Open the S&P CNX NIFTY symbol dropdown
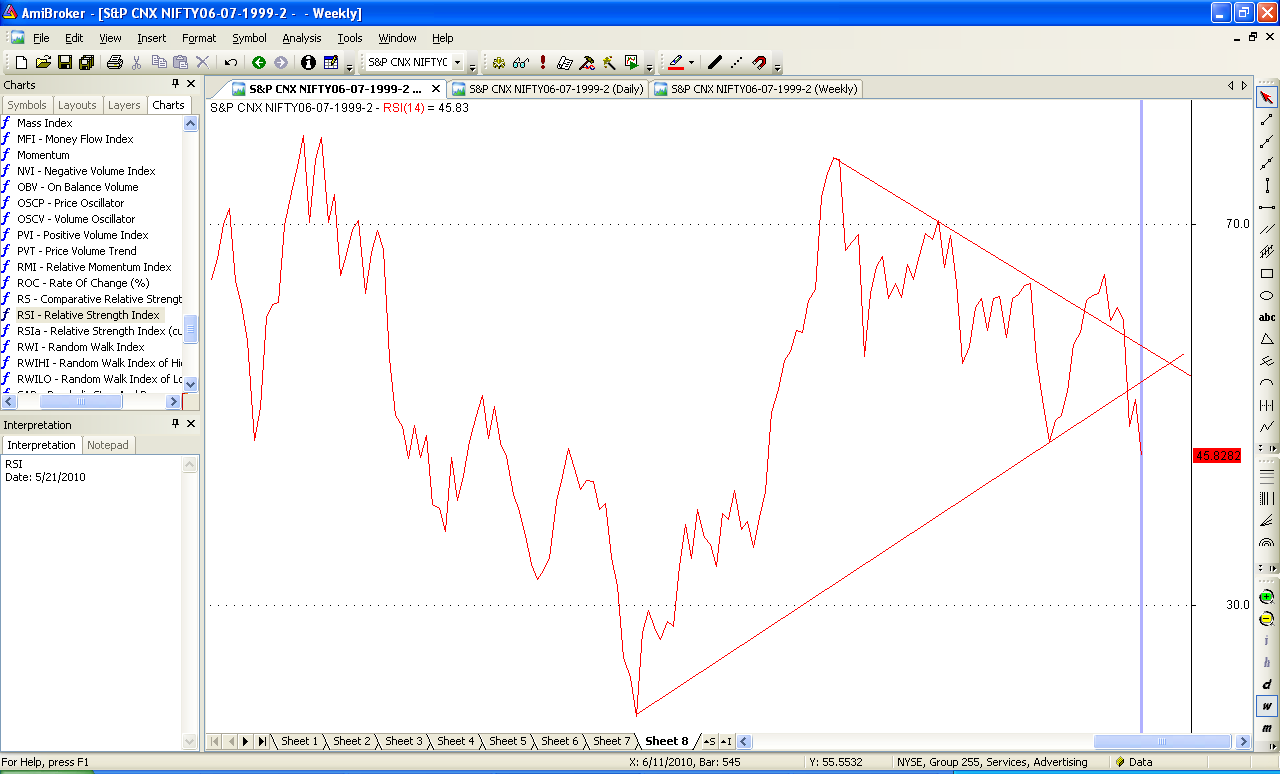Viewport: 1280px width, 774px height. pyautogui.click(x=458, y=62)
